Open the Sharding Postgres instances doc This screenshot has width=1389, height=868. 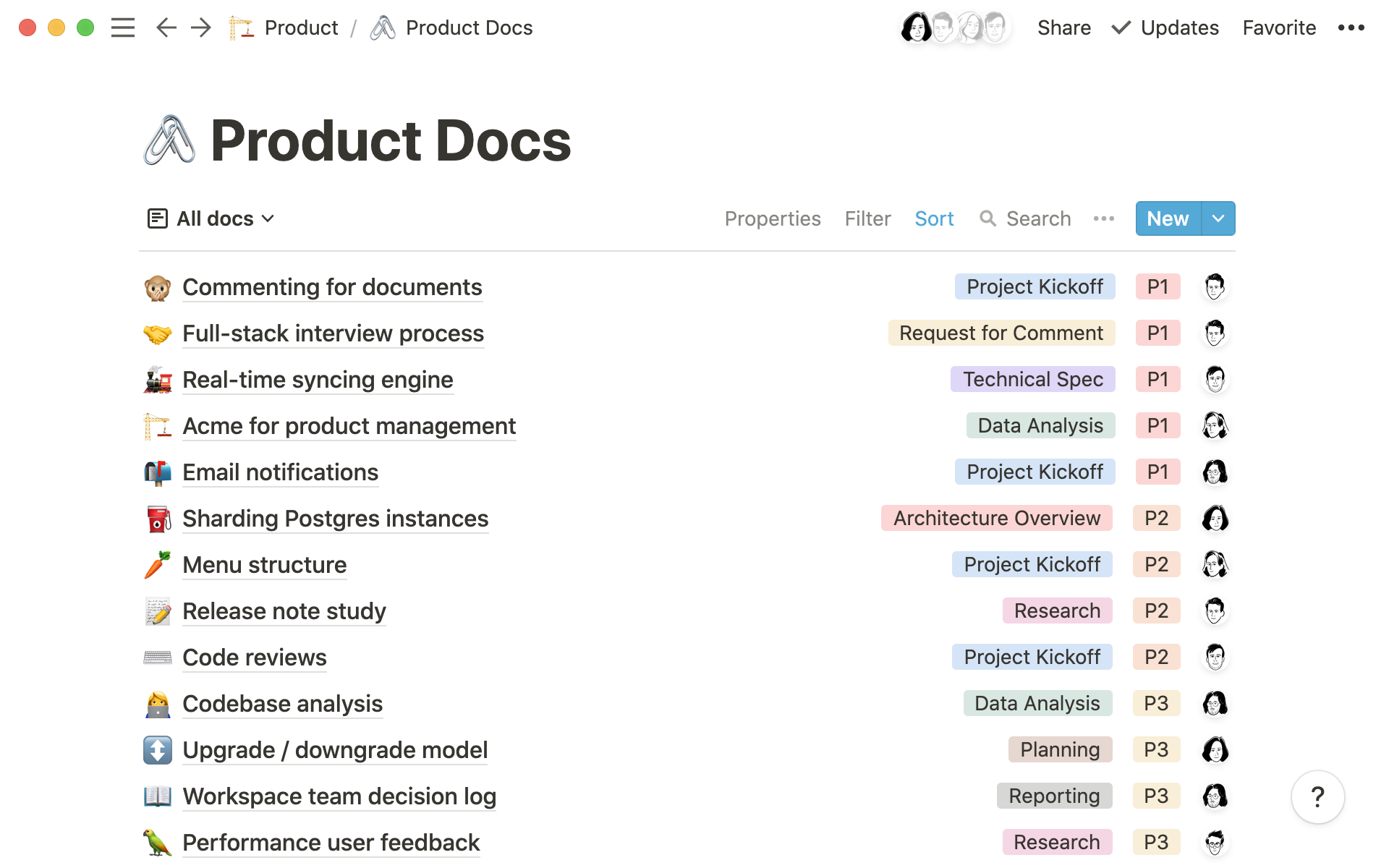coord(335,519)
